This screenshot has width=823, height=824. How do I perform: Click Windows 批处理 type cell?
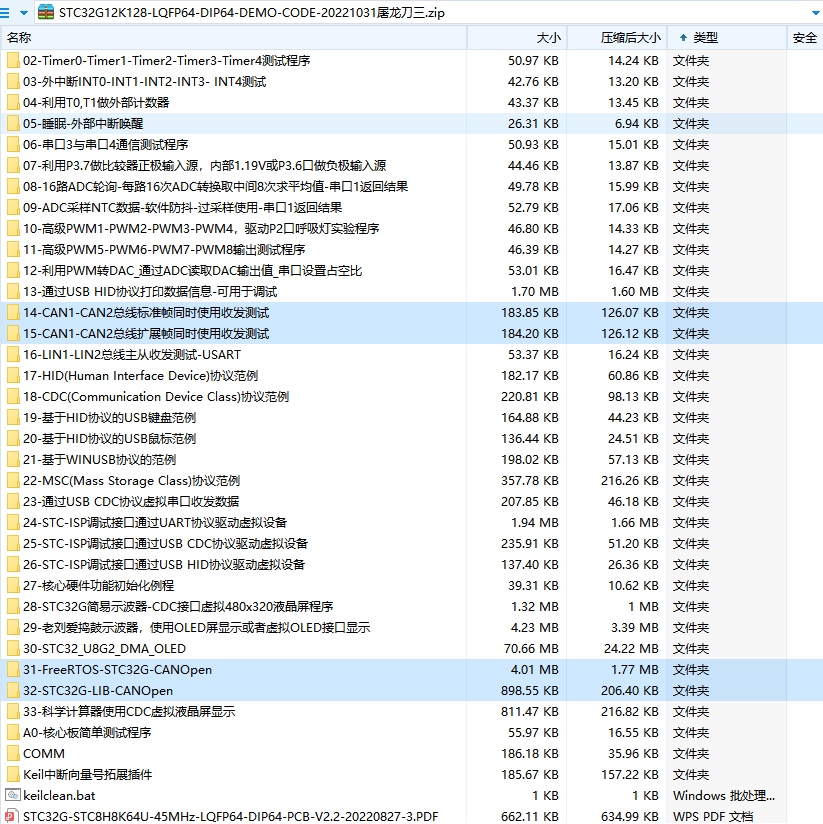[724, 796]
